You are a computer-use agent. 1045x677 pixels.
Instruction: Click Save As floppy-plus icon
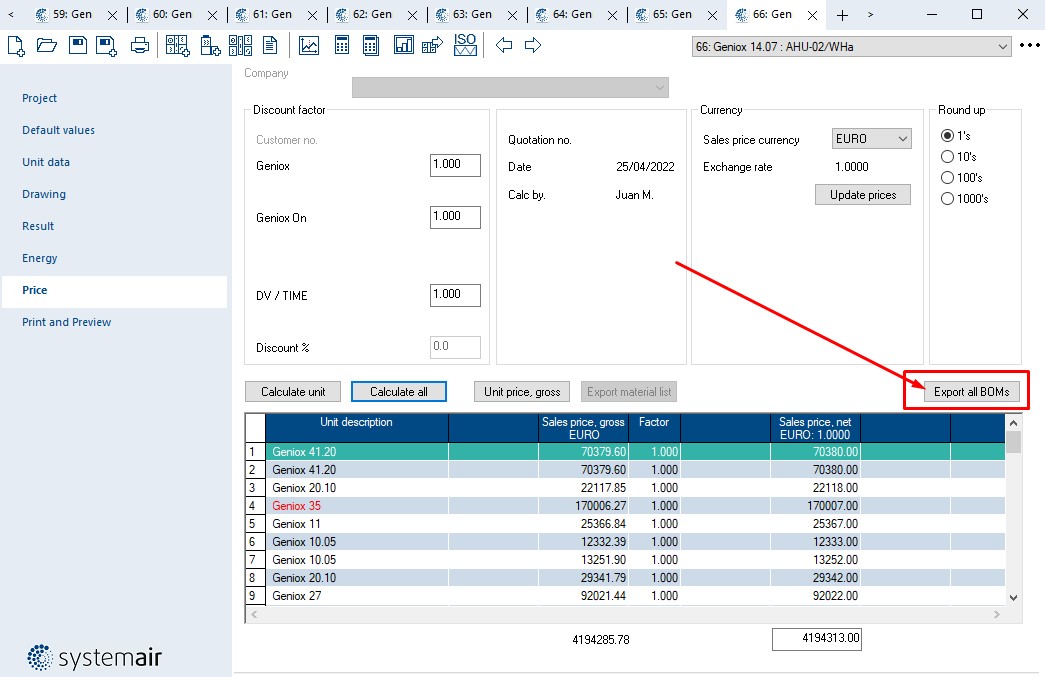click(x=107, y=46)
